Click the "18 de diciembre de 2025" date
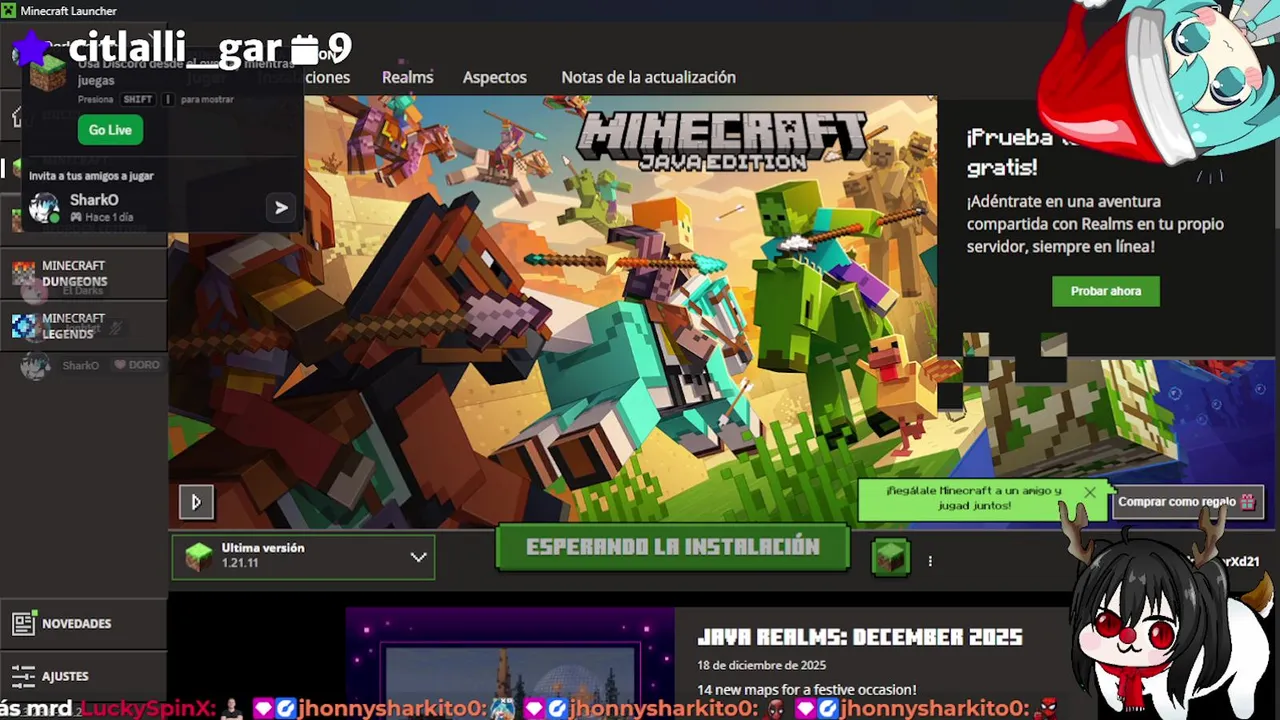The image size is (1280, 720). point(762,665)
